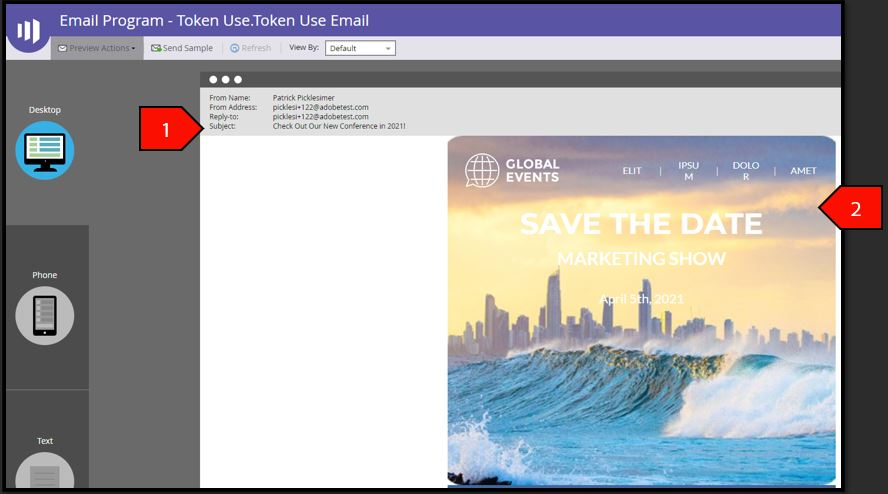Viewport: 888px width, 494px height.
Task: Click the Email Program title text
Action: (x=214, y=20)
